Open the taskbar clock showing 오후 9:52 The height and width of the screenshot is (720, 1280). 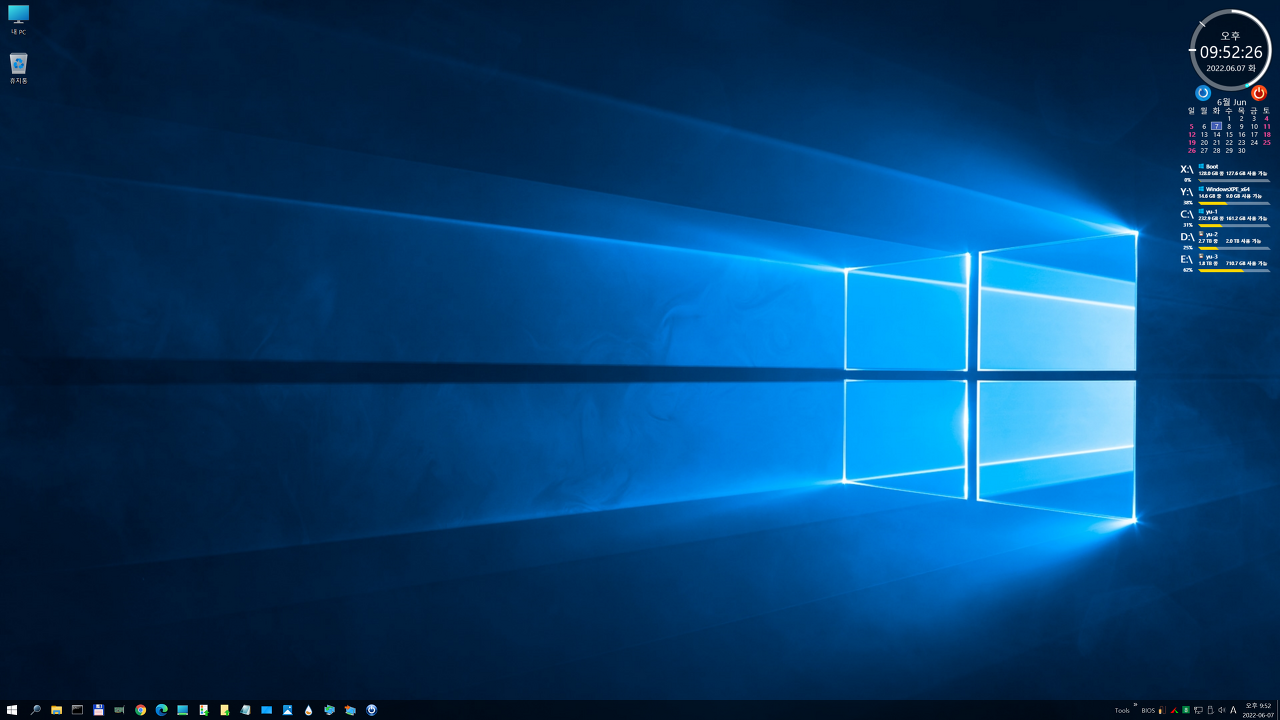pyautogui.click(x=1258, y=710)
